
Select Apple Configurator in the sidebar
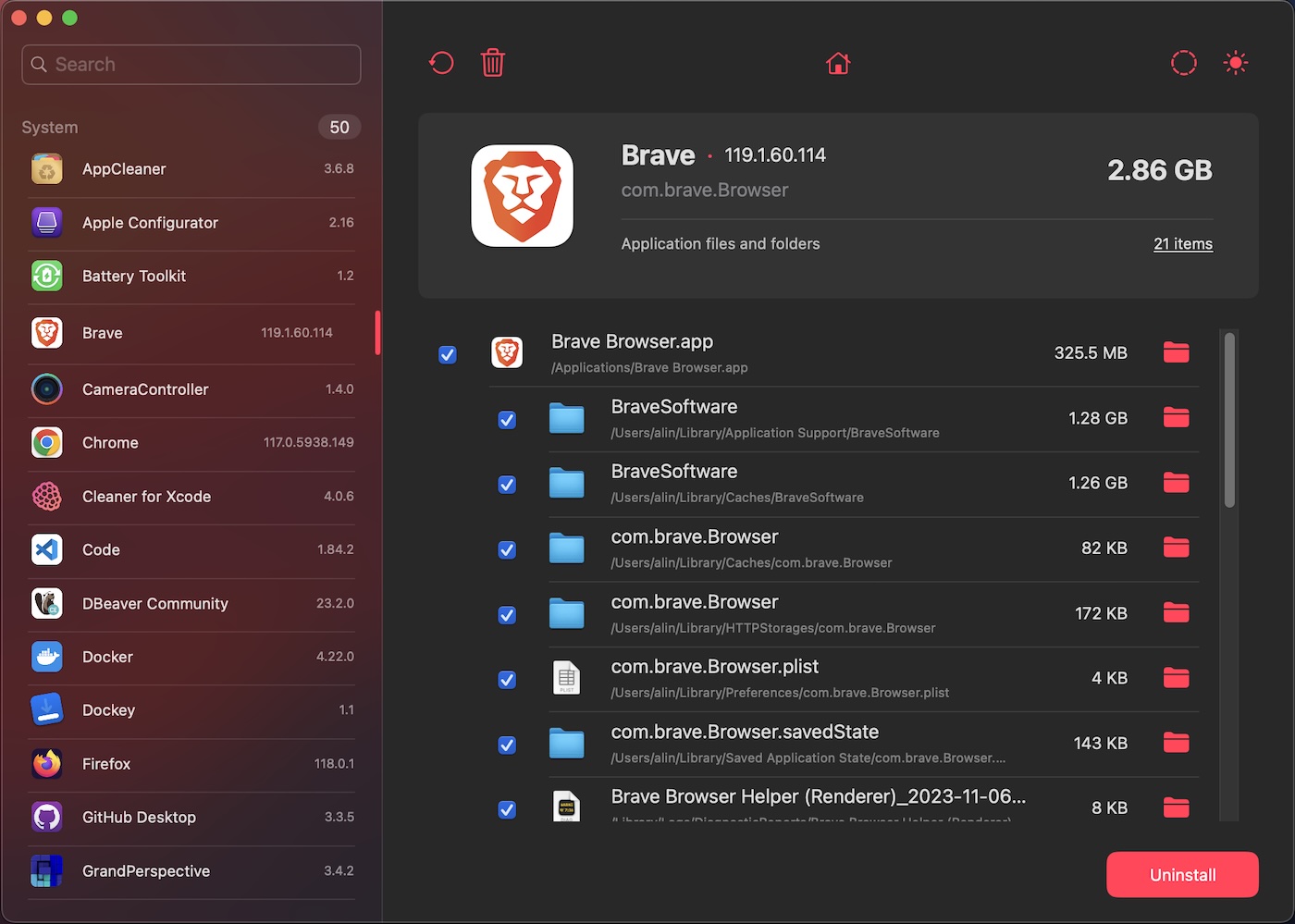click(x=191, y=223)
